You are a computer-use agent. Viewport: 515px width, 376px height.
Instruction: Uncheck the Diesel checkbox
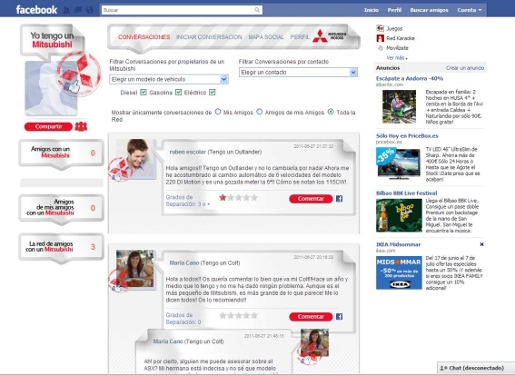point(143,92)
